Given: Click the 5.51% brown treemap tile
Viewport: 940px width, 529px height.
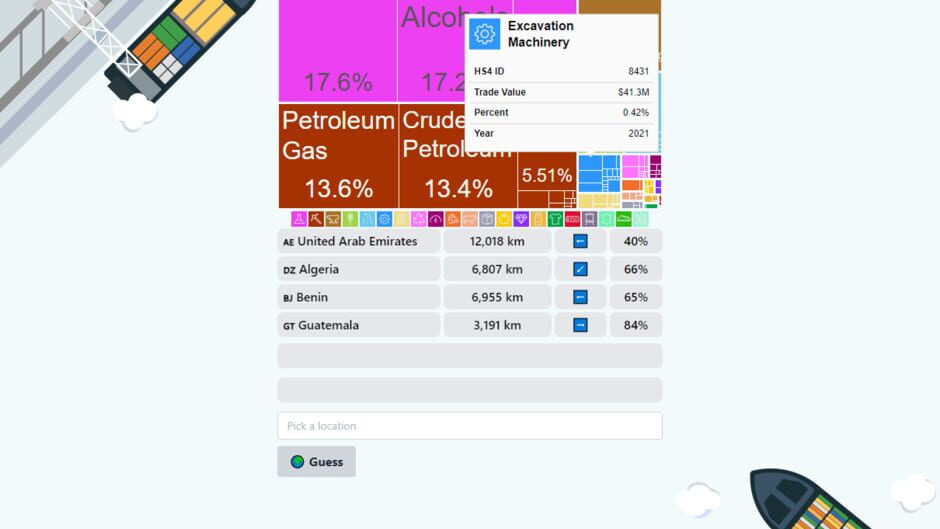Looking at the screenshot, I should [x=546, y=177].
